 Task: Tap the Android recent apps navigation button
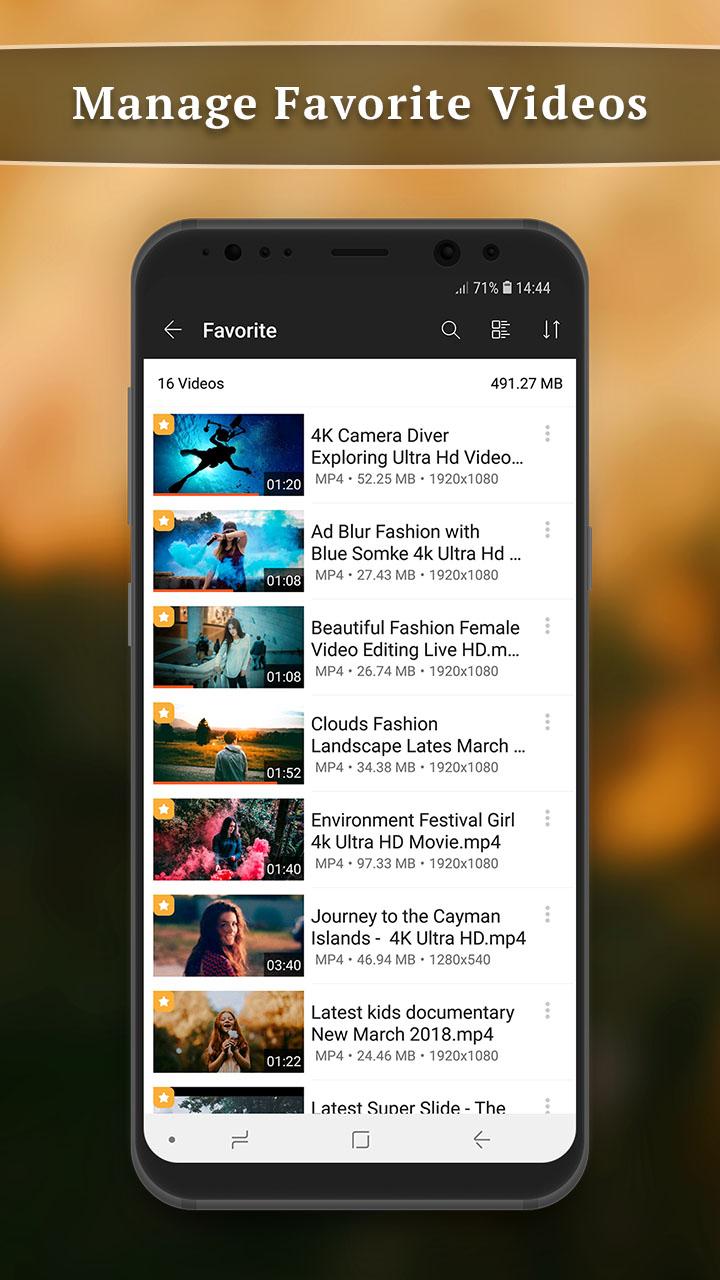tap(240, 1140)
